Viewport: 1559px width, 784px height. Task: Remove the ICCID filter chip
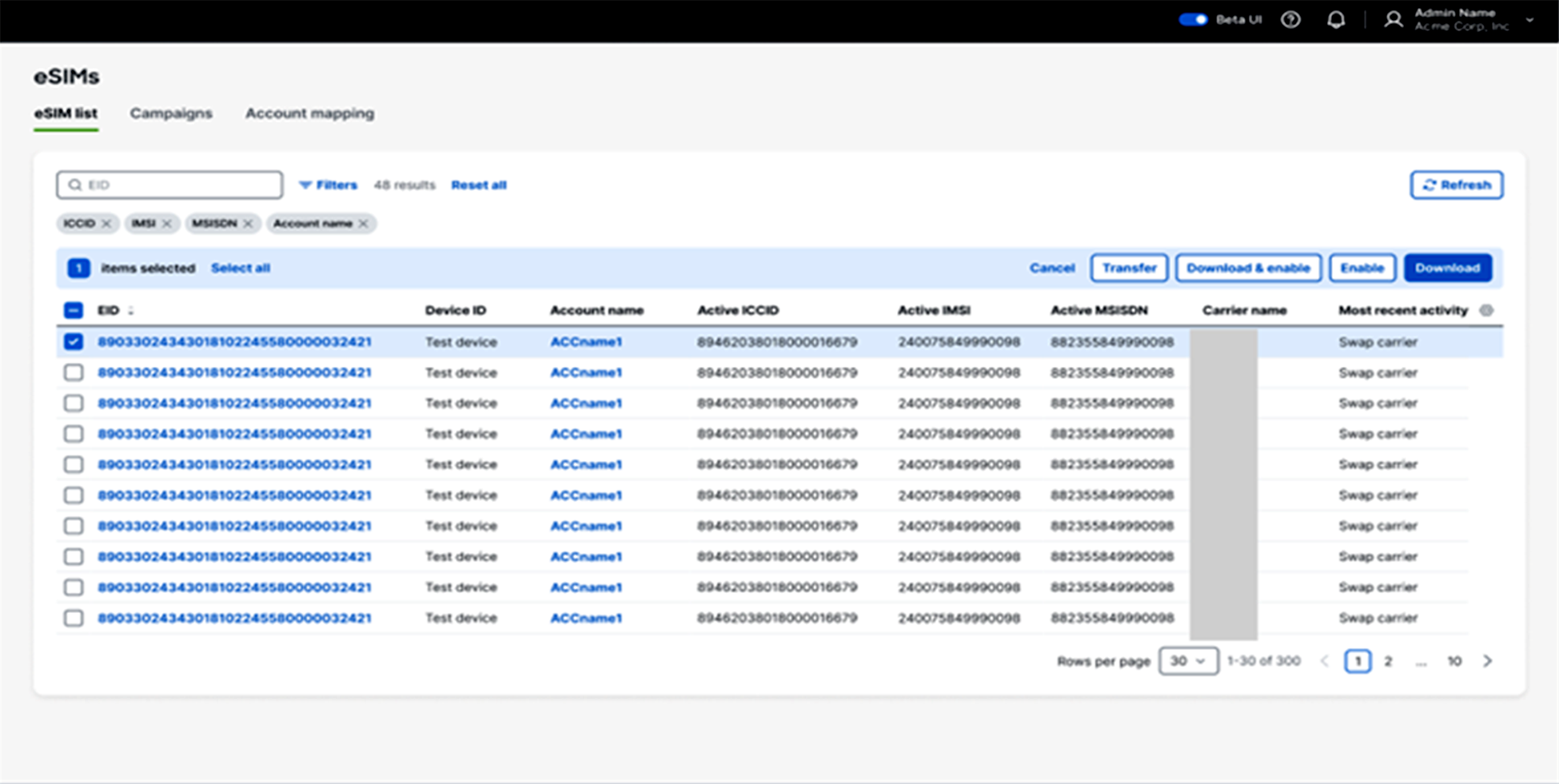coord(106,224)
